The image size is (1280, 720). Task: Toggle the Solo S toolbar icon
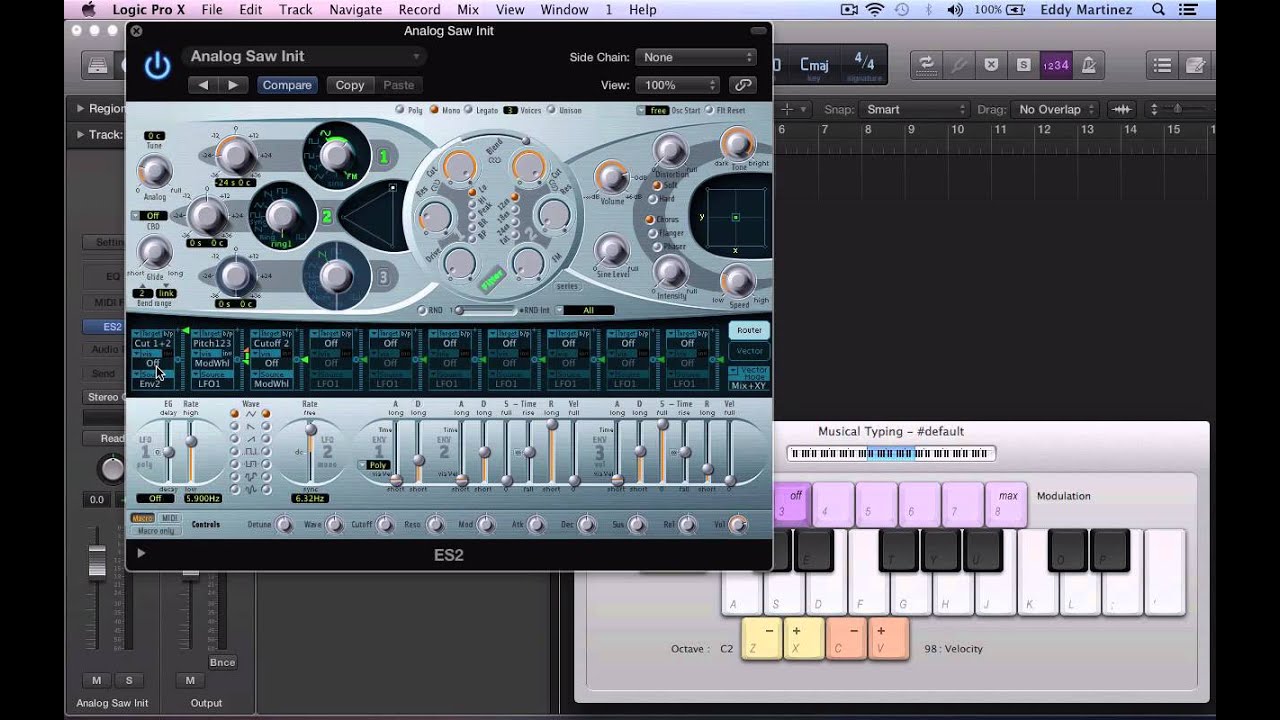1023,65
